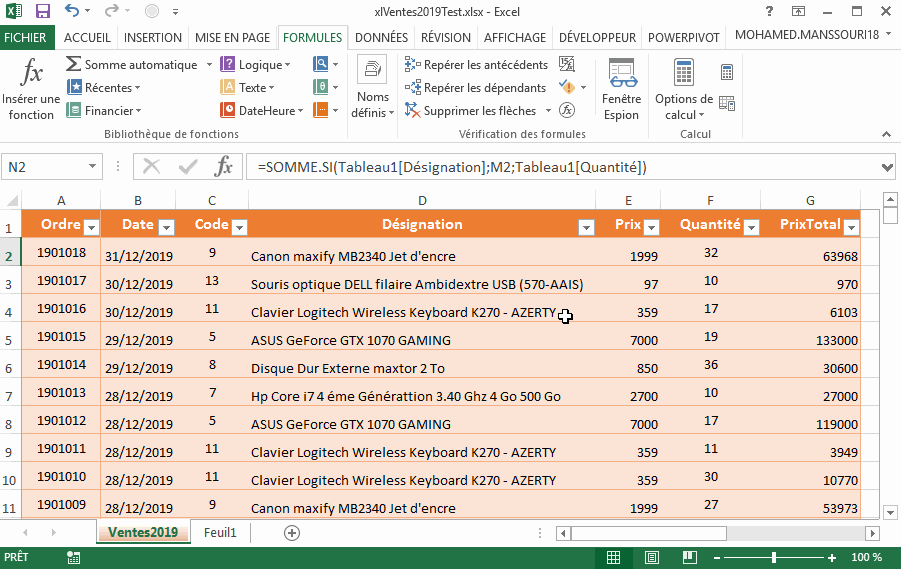Image resolution: width=901 pixels, height=569 pixels.
Task: Select the Ventes2019 sheet tab
Action: tap(143, 532)
